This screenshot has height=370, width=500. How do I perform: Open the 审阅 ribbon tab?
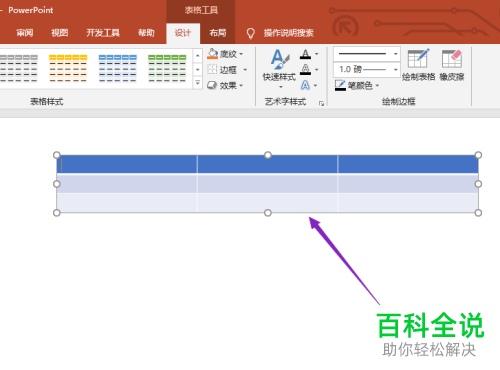coord(25,33)
